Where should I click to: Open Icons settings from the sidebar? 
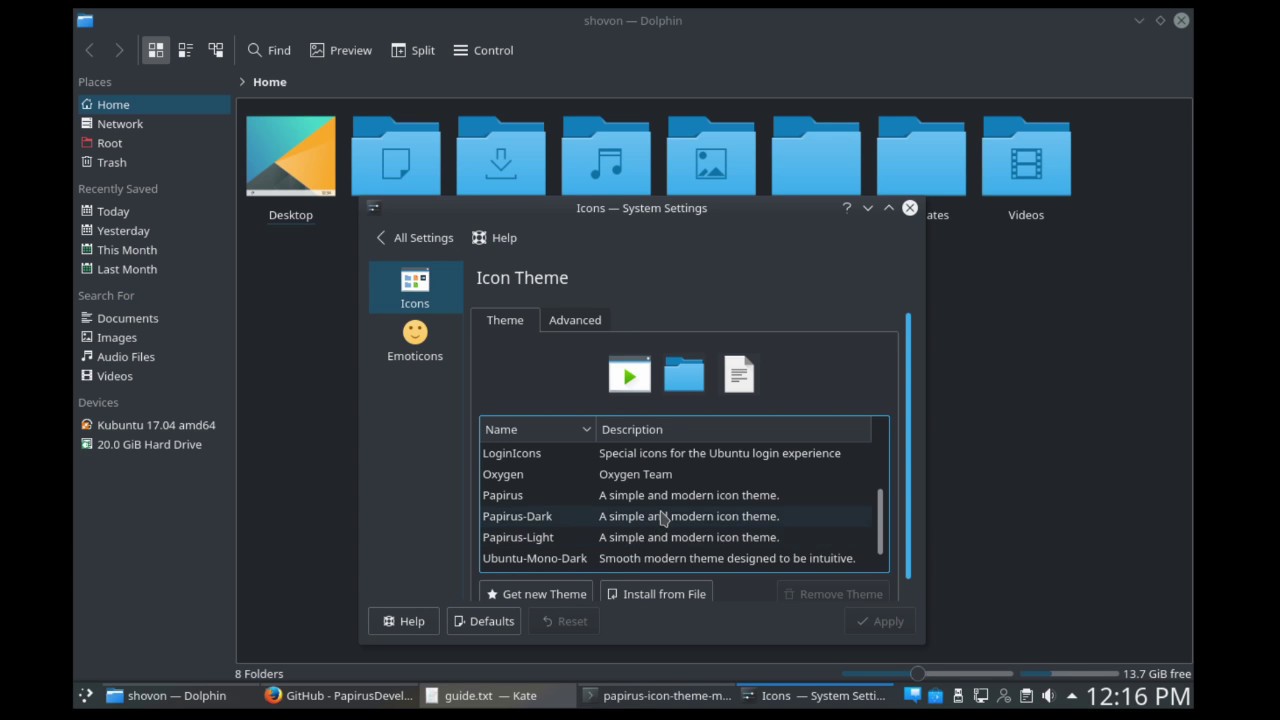tap(414, 288)
